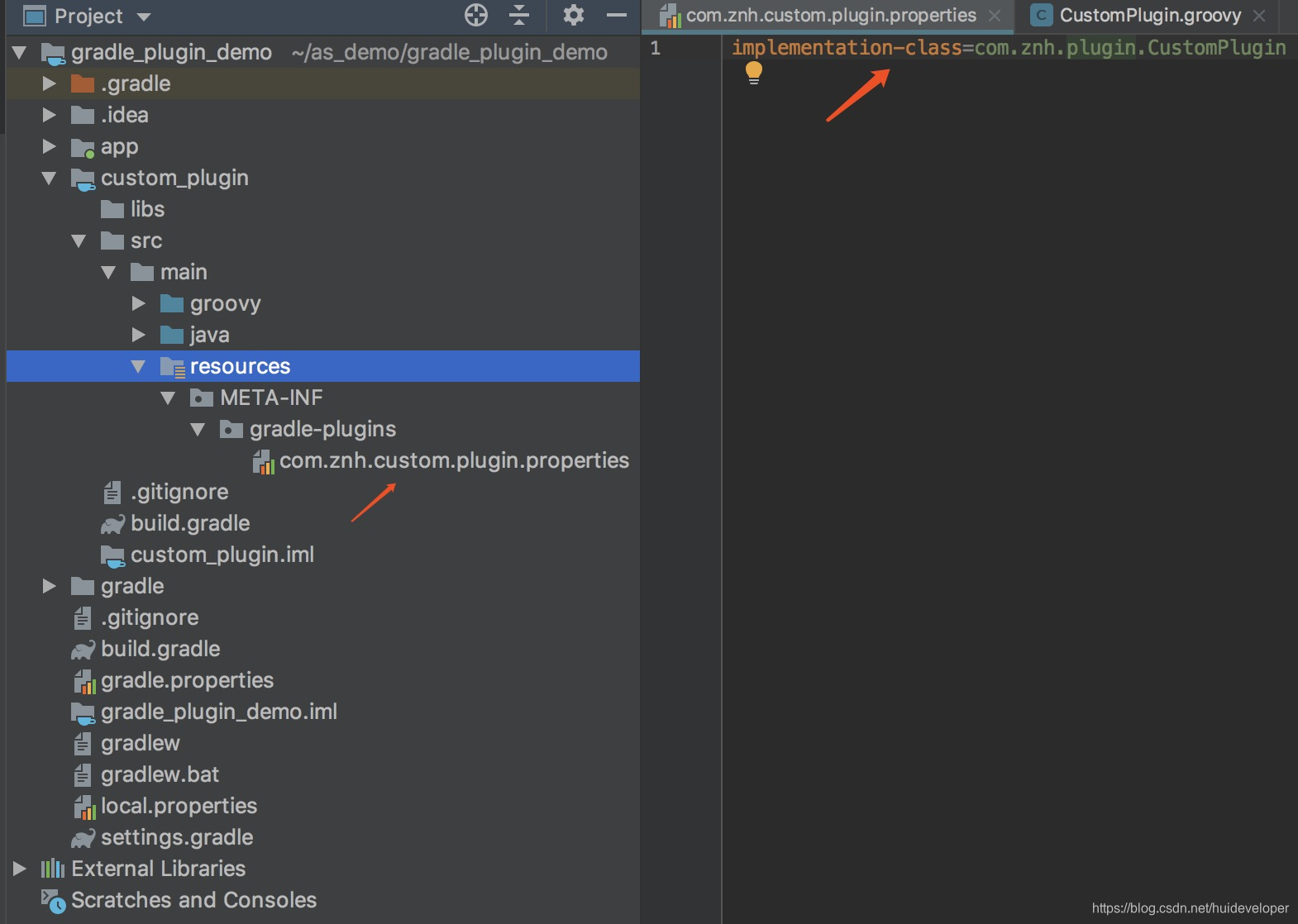The width and height of the screenshot is (1298, 924).
Task: Select the custom_plugin module icon
Action: [x=83, y=179]
